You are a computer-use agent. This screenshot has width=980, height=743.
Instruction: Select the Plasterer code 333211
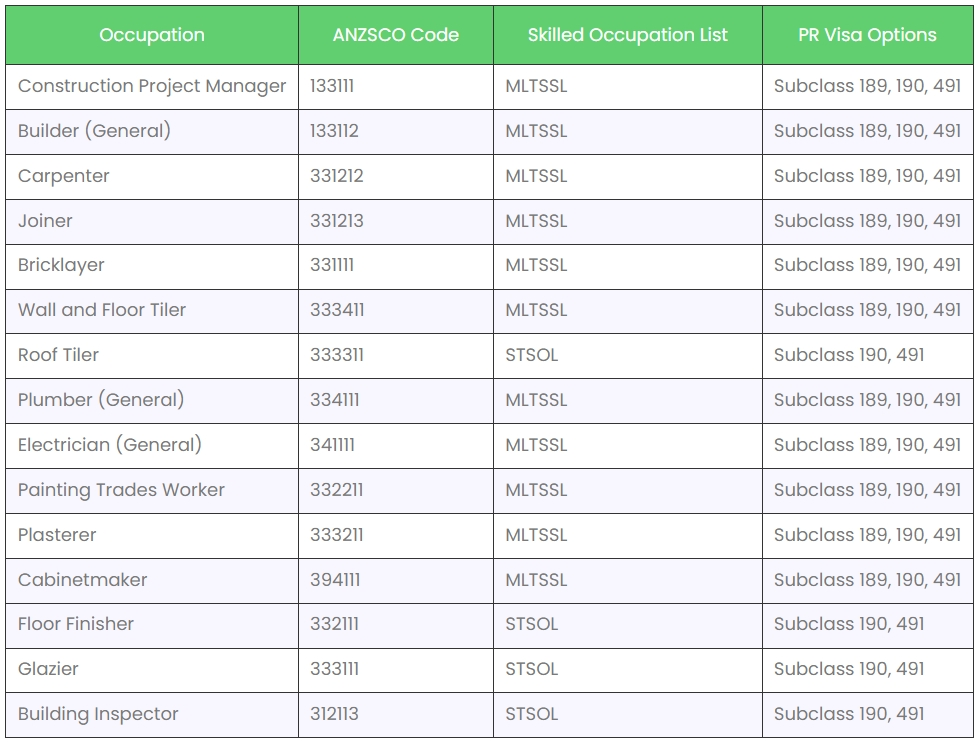(337, 535)
